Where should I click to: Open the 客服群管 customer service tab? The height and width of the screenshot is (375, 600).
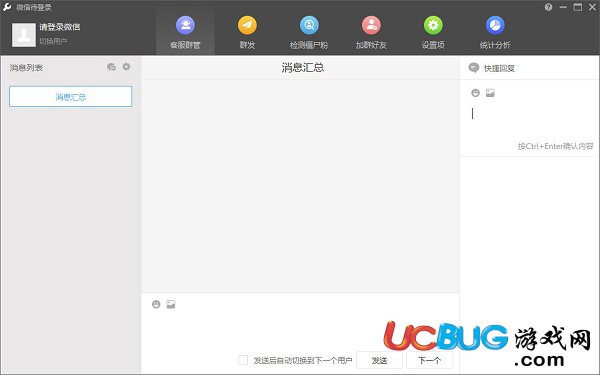click(185, 33)
